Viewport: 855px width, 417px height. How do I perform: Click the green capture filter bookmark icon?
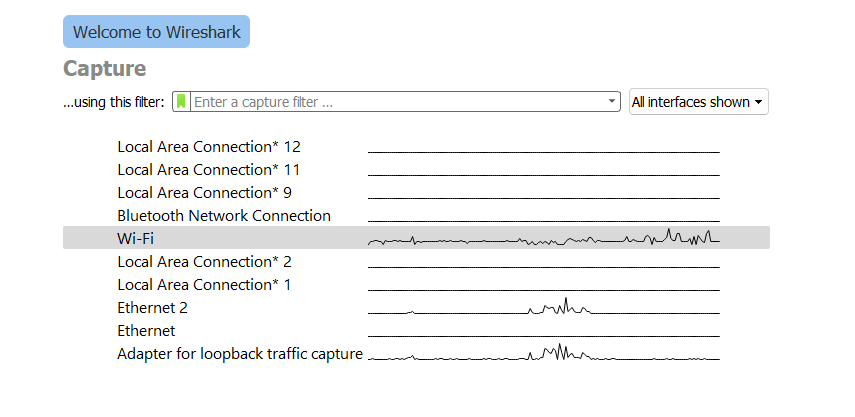[x=181, y=102]
